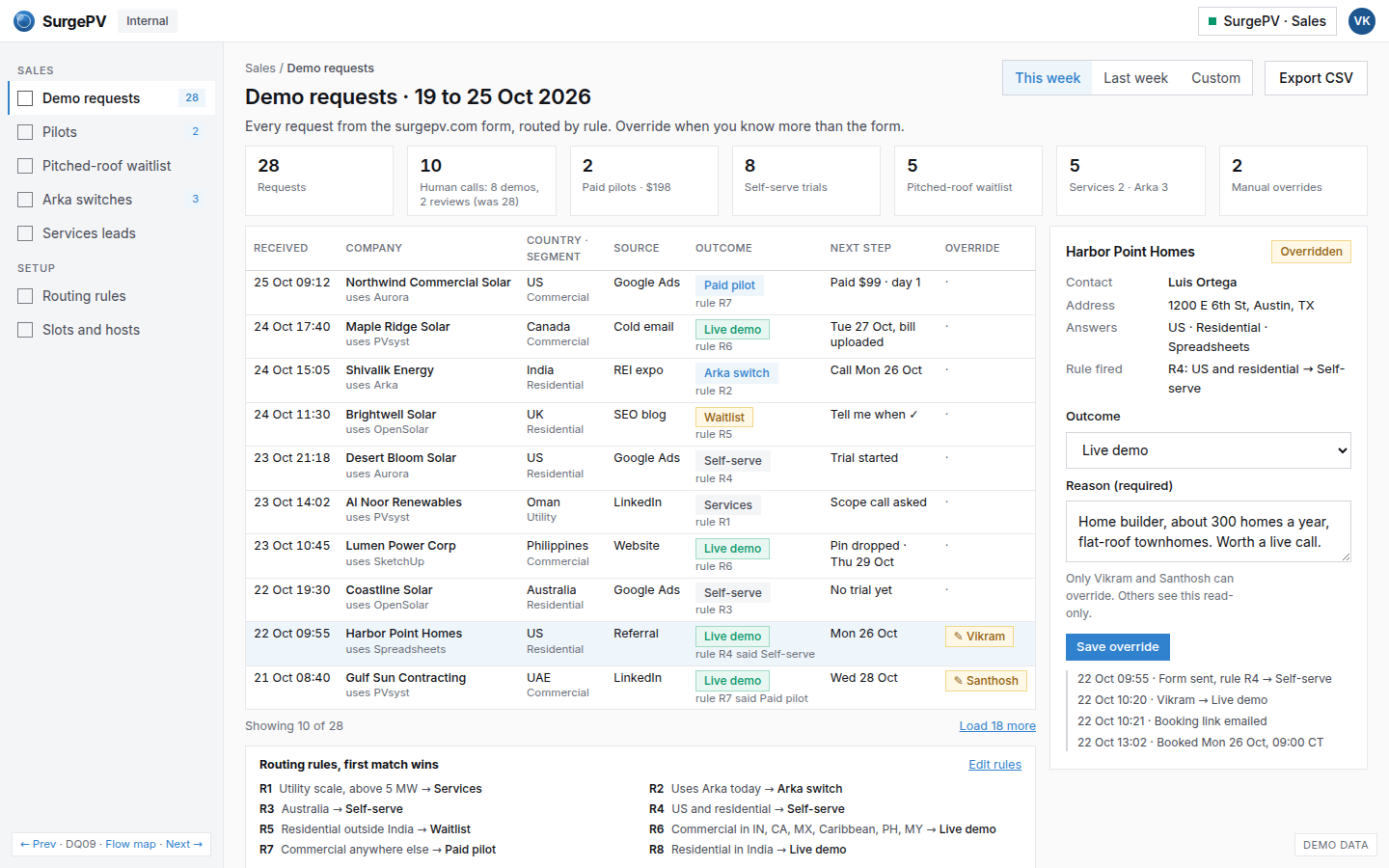
Task: Select the Harbor Point Homes row name
Action: [404, 634]
